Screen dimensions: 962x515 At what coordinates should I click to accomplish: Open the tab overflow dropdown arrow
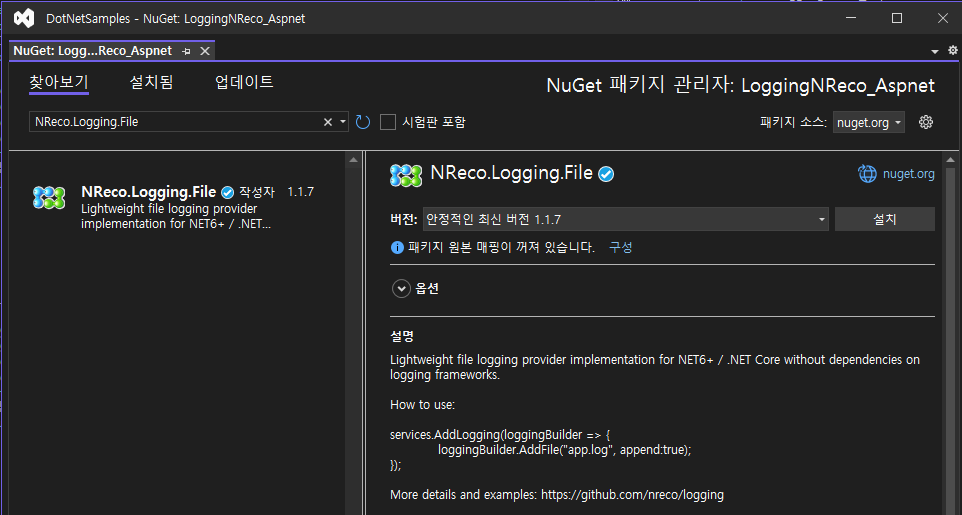[935, 52]
